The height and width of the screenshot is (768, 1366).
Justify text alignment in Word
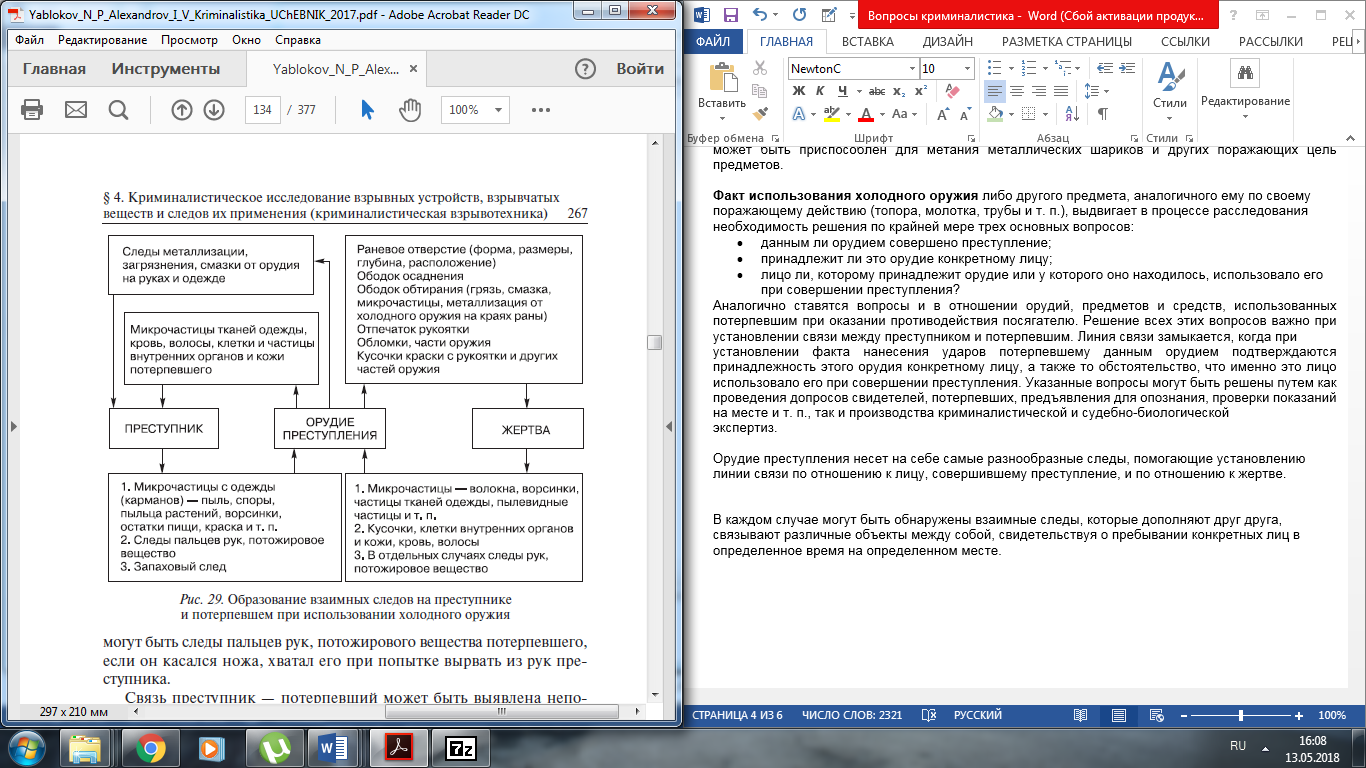(x=1061, y=91)
